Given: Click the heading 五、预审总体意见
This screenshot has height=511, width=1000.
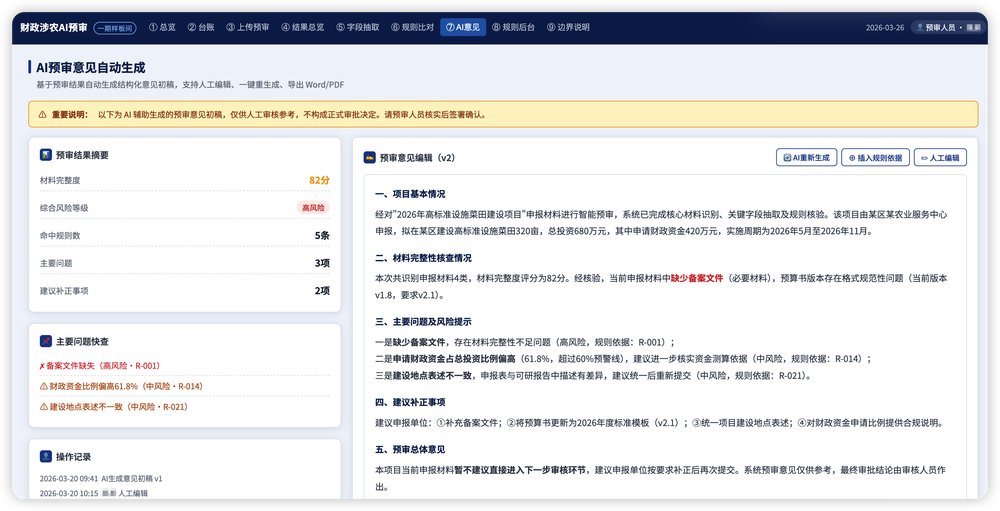Looking at the screenshot, I should [410, 449].
